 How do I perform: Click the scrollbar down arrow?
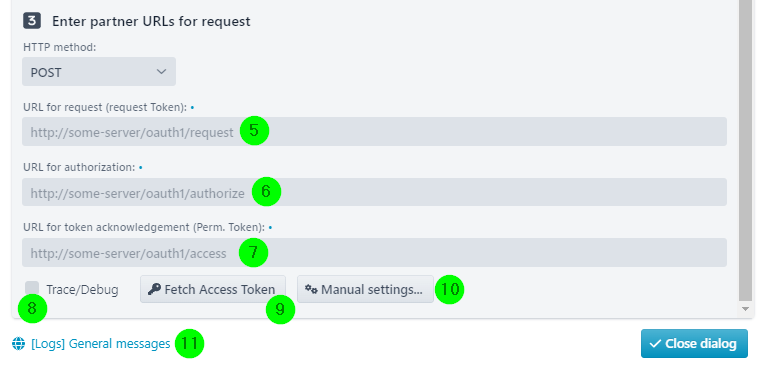point(745,309)
